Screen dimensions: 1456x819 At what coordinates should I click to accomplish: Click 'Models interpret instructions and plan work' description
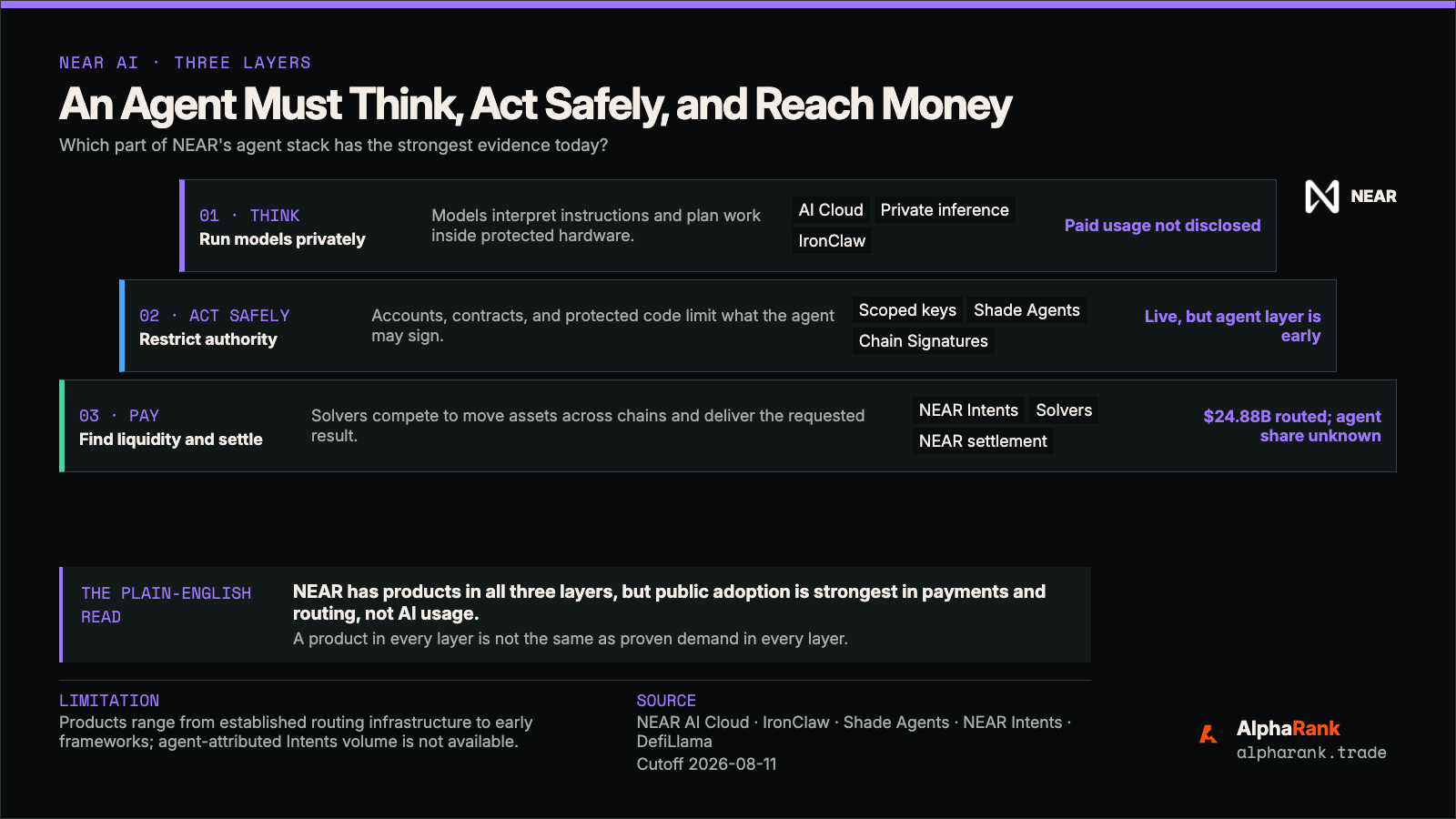tap(596, 226)
